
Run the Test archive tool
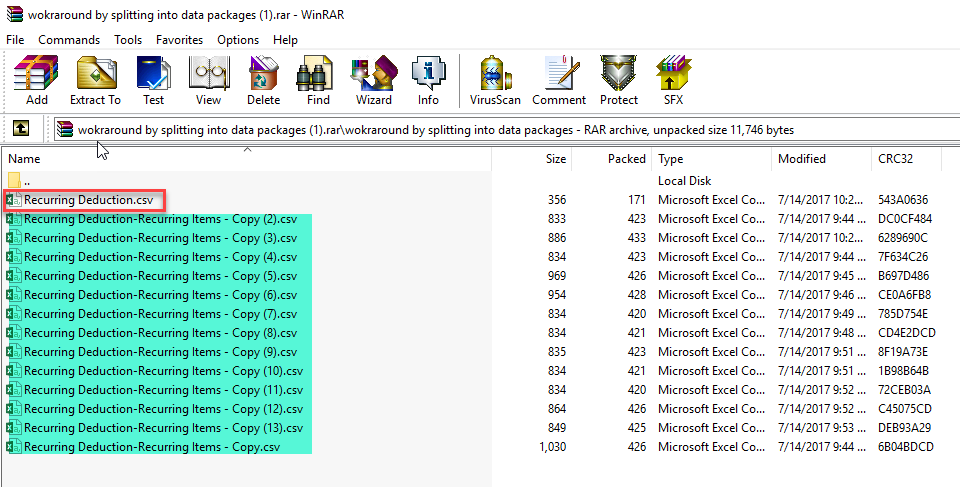click(154, 81)
